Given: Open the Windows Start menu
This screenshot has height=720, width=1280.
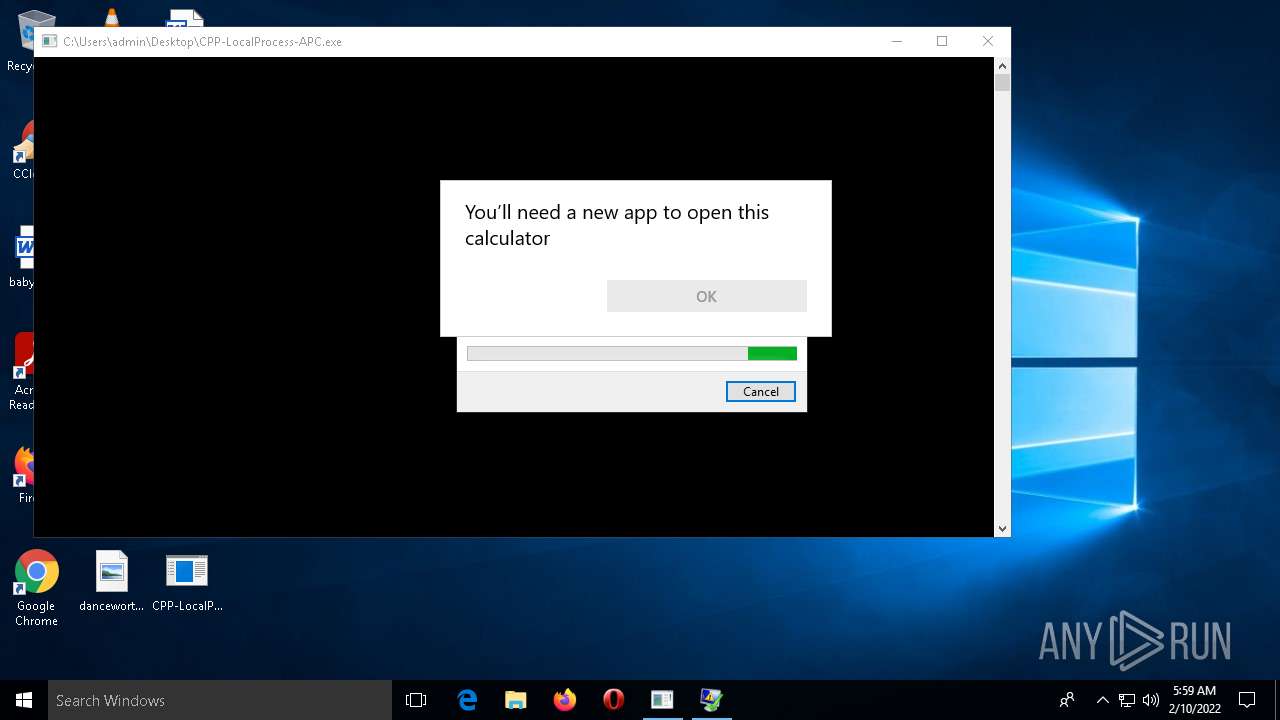Looking at the screenshot, I should click(24, 700).
